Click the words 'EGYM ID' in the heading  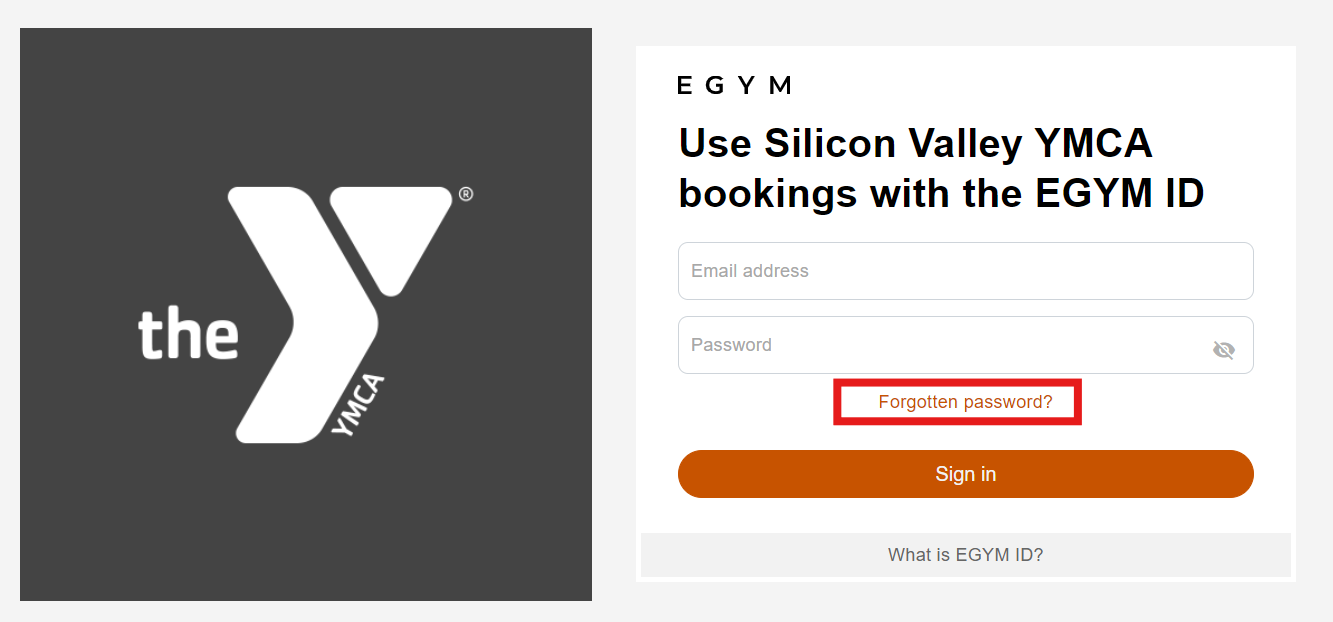point(1119,194)
